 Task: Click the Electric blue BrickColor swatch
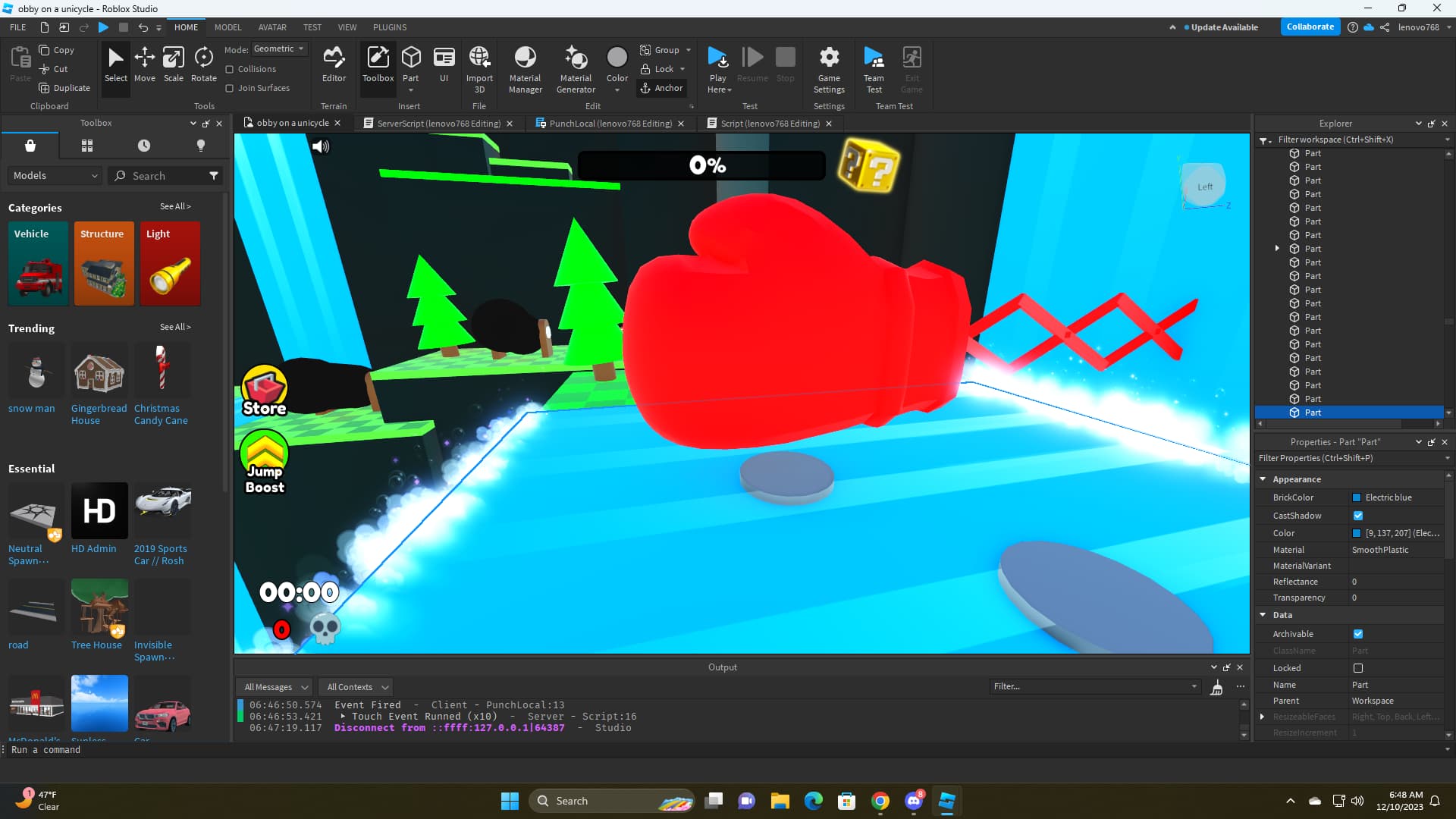pyautogui.click(x=1357, y=497)
